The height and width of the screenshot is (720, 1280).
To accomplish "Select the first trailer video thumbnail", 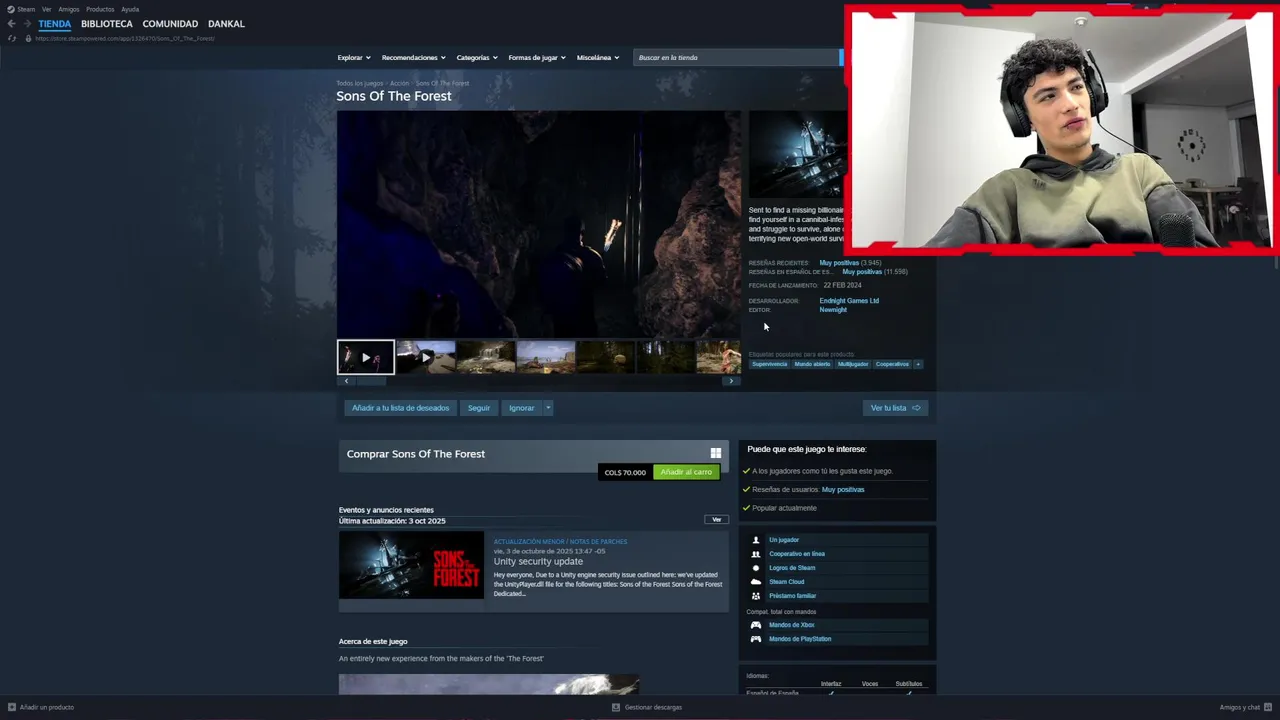I will (x=366, y=357).
